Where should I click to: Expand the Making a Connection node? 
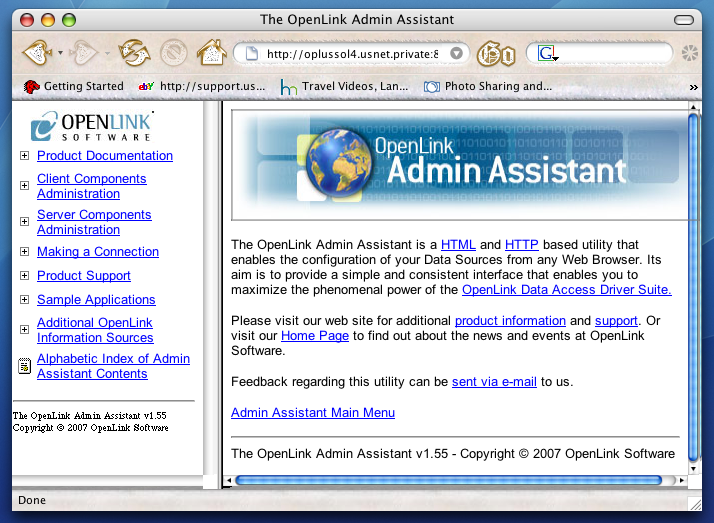(x=24, y=252)
